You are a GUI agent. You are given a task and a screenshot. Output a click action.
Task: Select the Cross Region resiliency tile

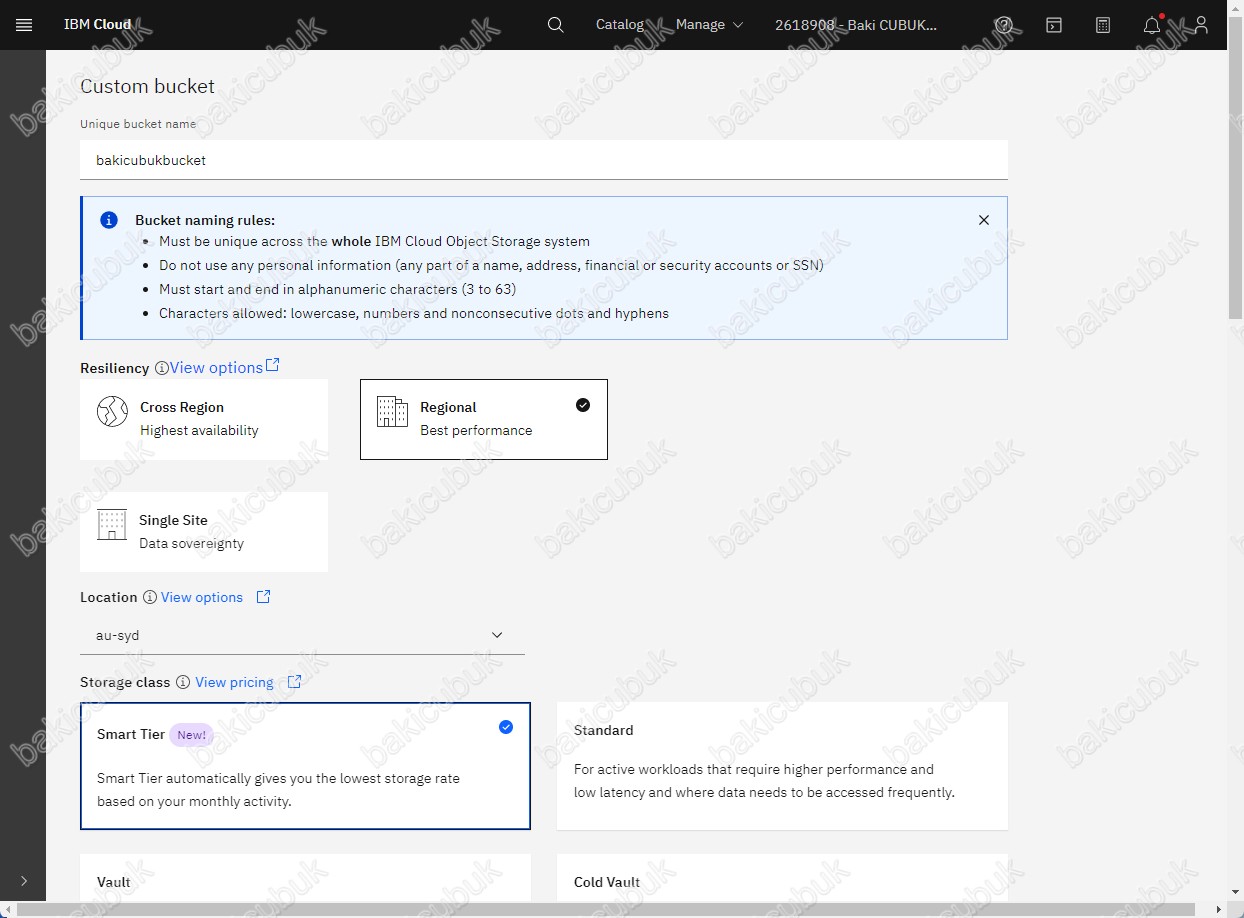[x=204, y=419]
